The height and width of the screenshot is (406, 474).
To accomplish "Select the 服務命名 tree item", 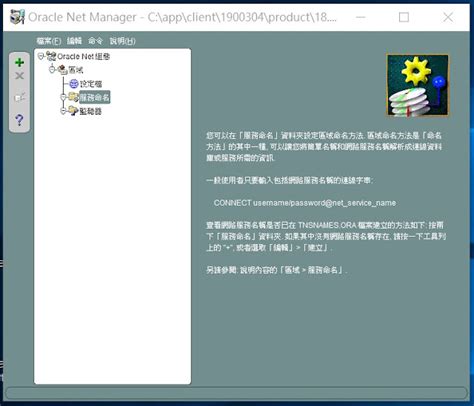I will tap(95, 97).
